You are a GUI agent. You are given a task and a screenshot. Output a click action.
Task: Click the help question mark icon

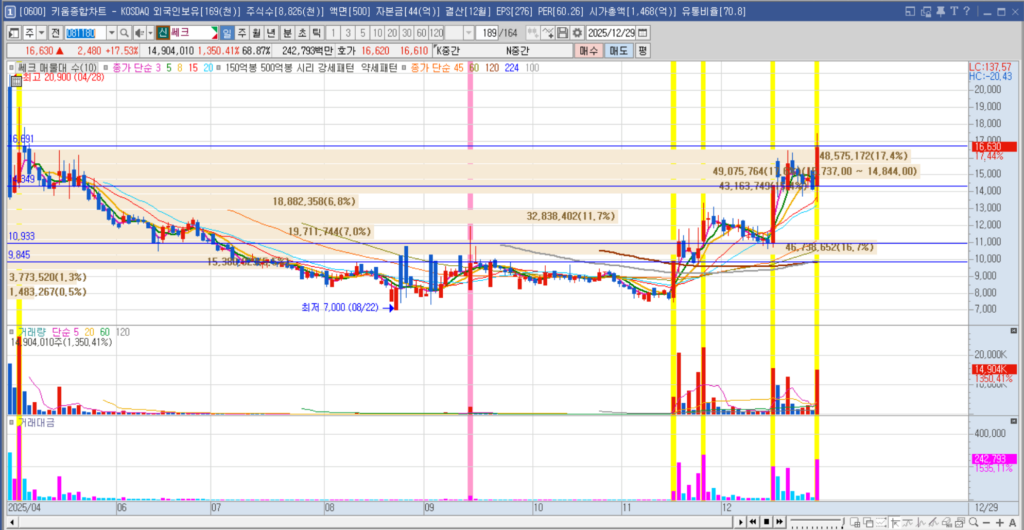coord(967,11)
